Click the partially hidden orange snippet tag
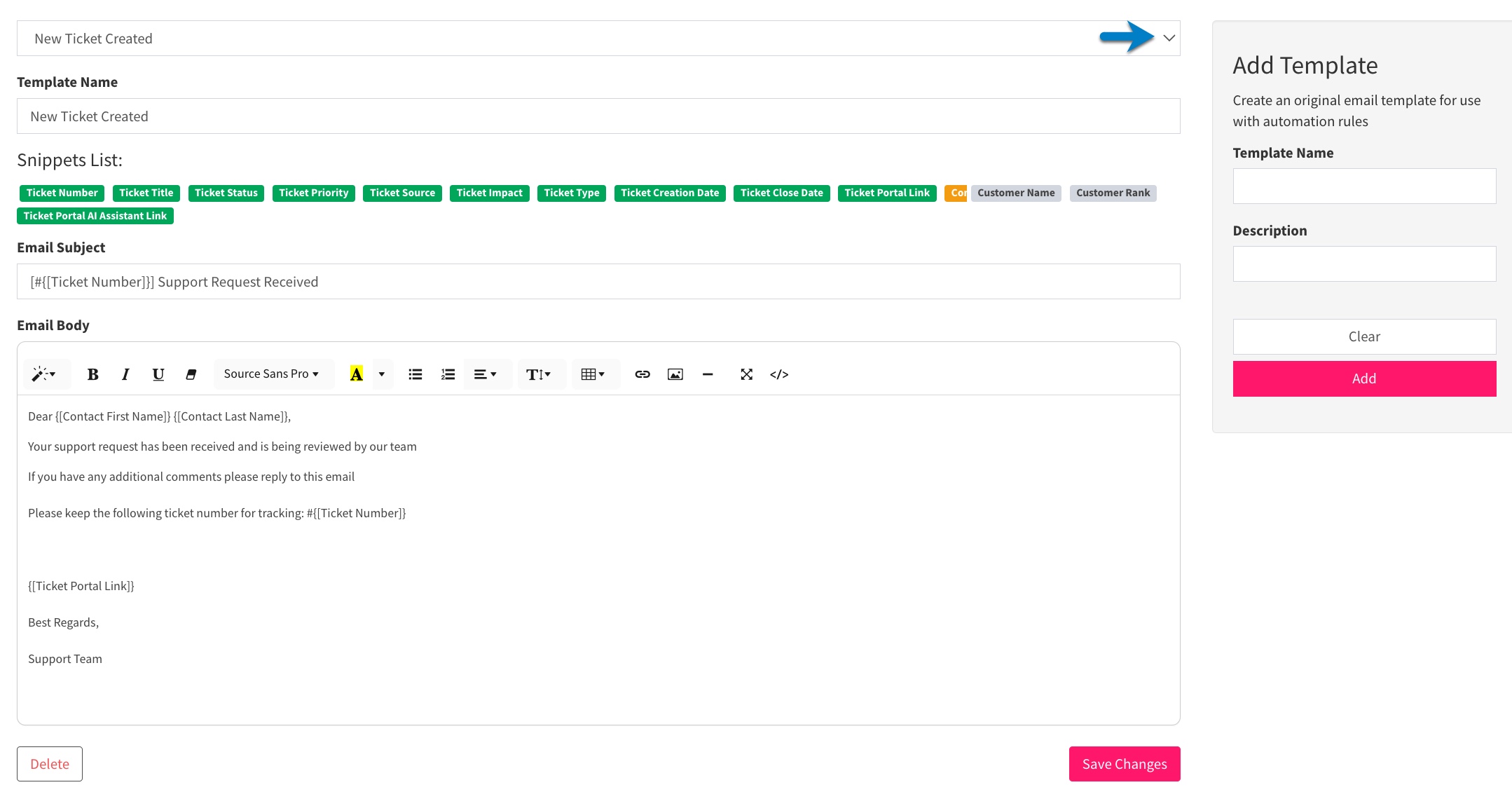Screen dimensions: 1512x806 tap(956, 193)
